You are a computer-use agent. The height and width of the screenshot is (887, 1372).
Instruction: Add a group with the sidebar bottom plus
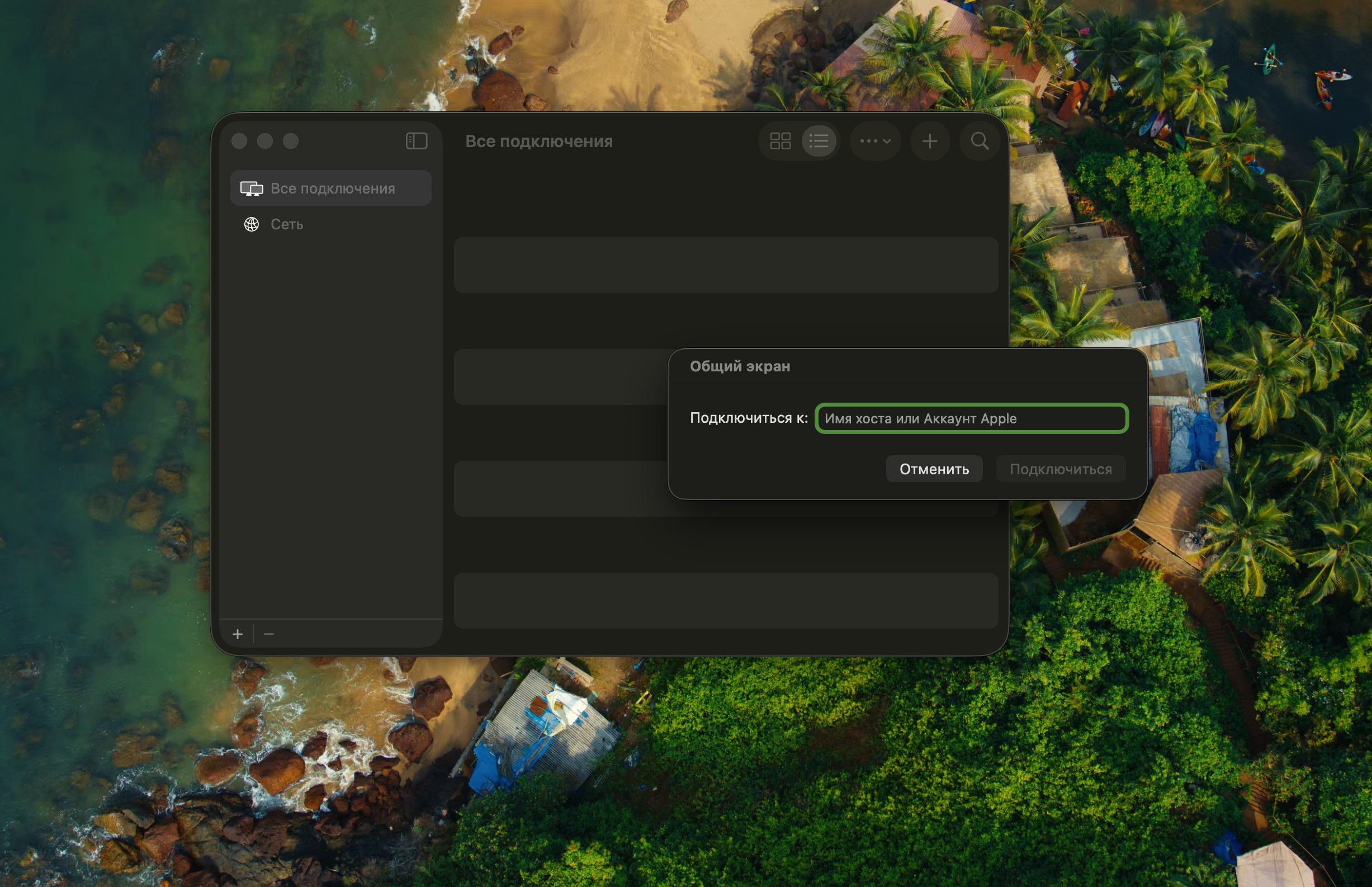tap(237, 634)
